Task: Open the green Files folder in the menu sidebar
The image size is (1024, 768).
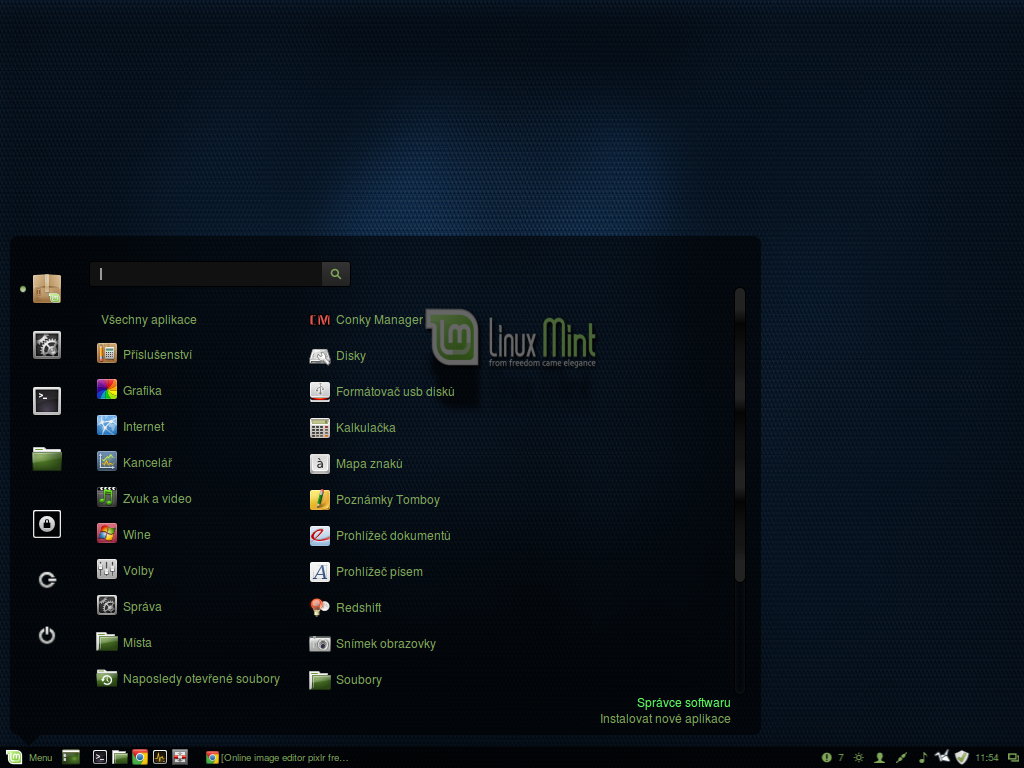Action: (x=47, y=458)
